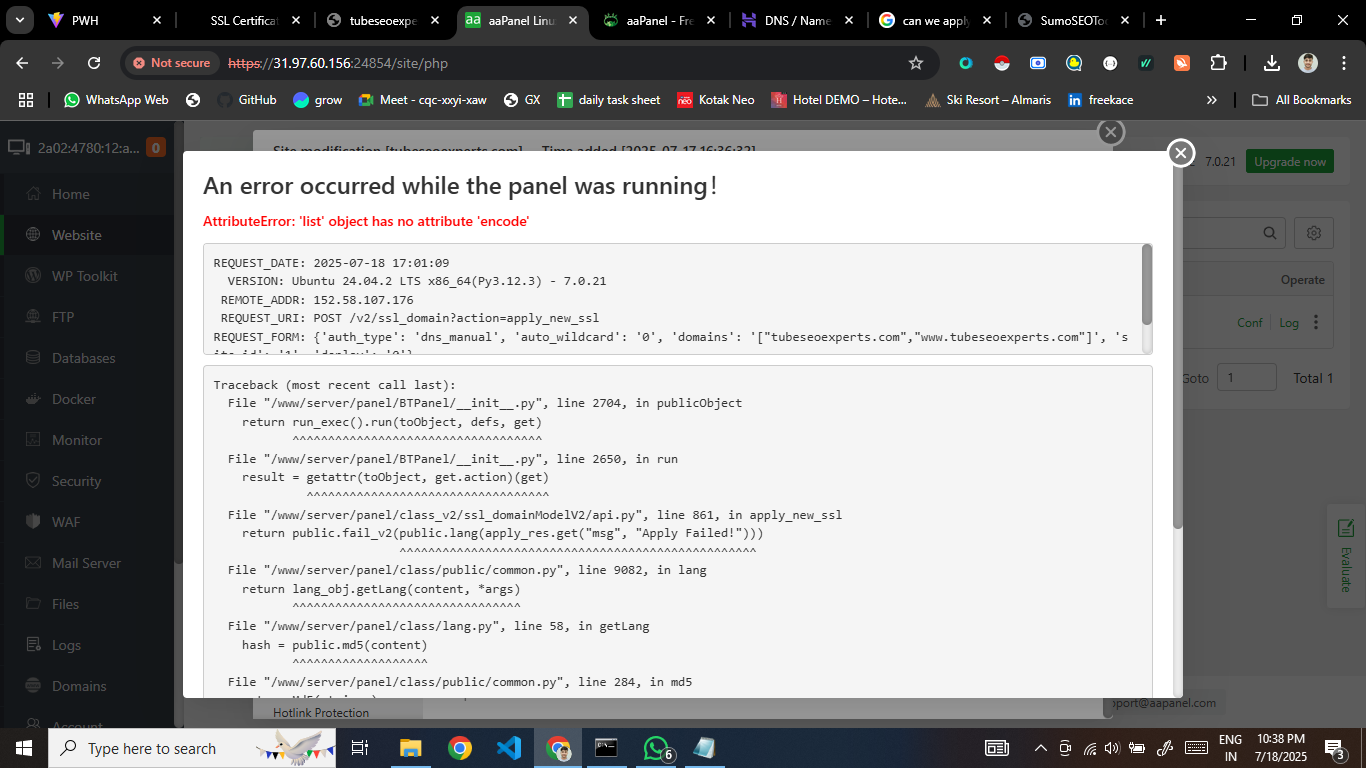Switch to the tubeseoexperts tab
The width and height of the screenshot is (1366, 768).
[x=383, y=20]
